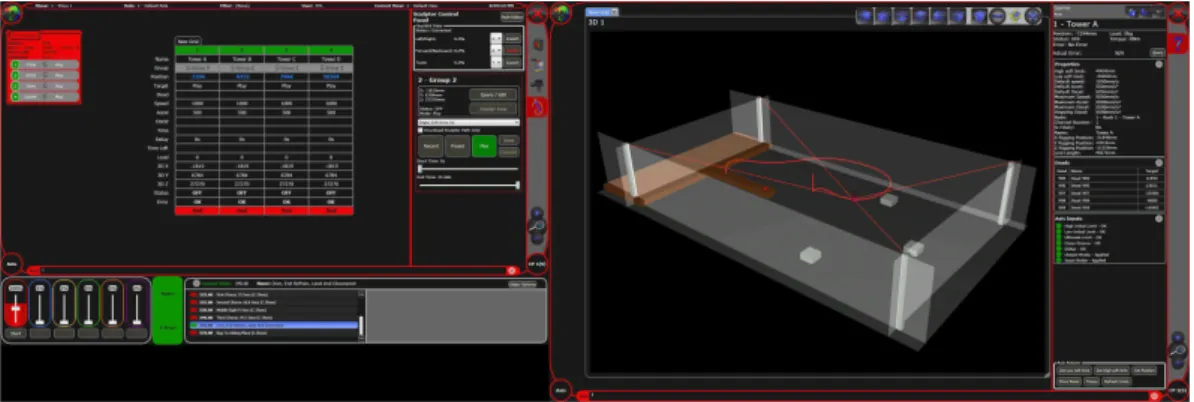The height and width of the screenshot is (402, 1194).
Task: Clear the left window command line with red button
Action: pos(512,270)
